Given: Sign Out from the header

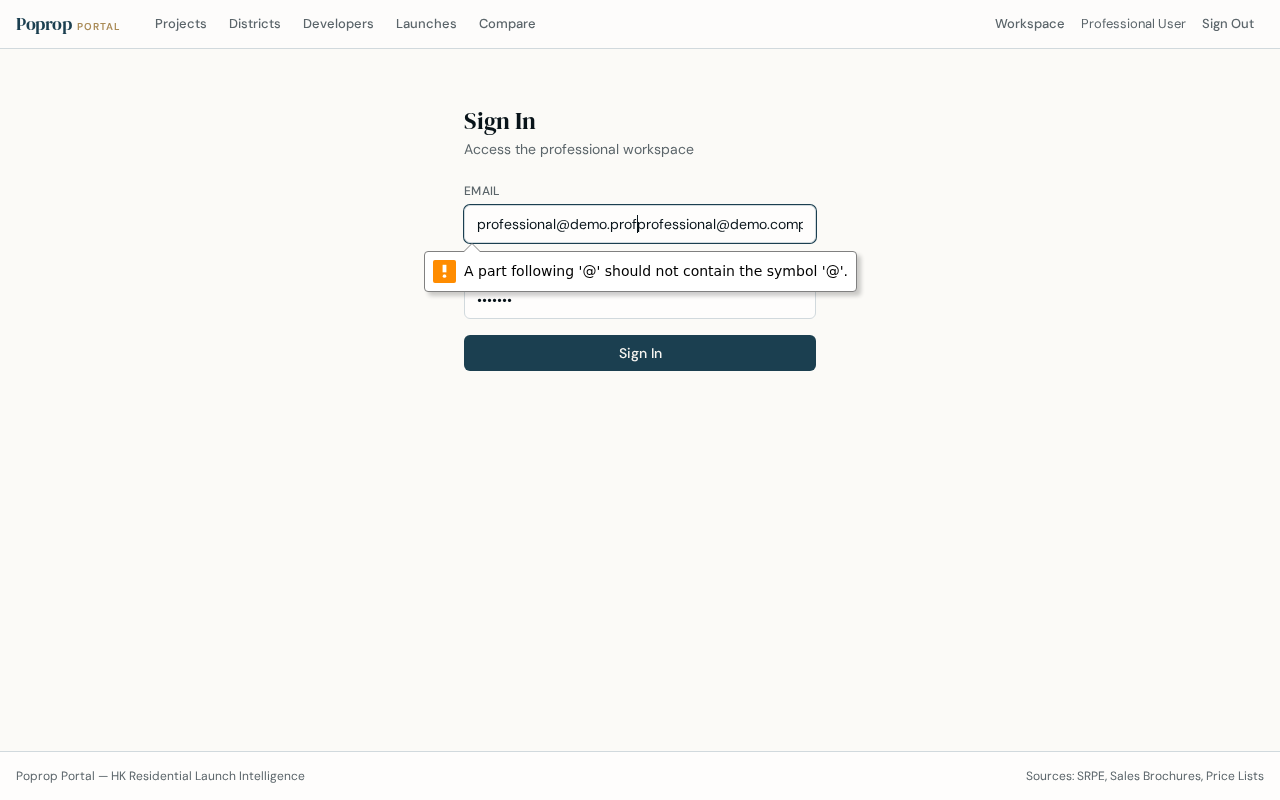Looking at the screenshot, I should (1228, 24).
